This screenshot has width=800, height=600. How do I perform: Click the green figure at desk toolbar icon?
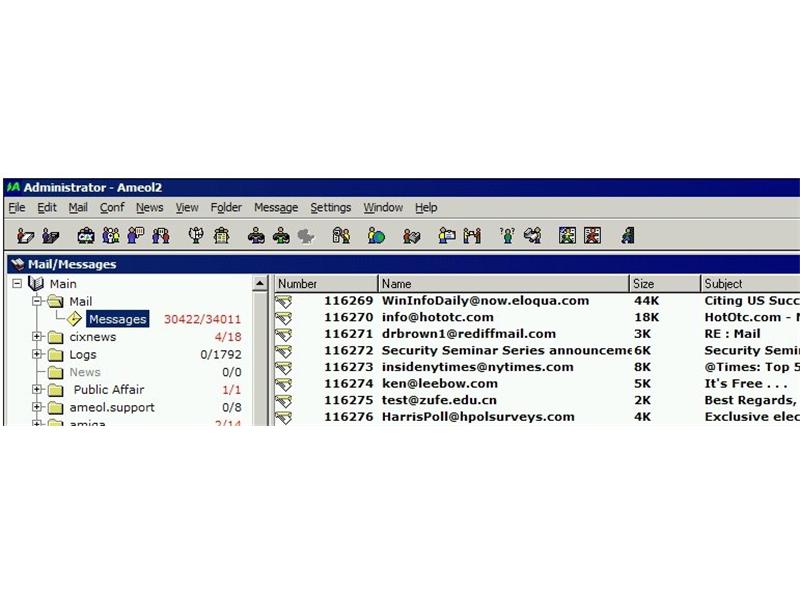(281, 236)
